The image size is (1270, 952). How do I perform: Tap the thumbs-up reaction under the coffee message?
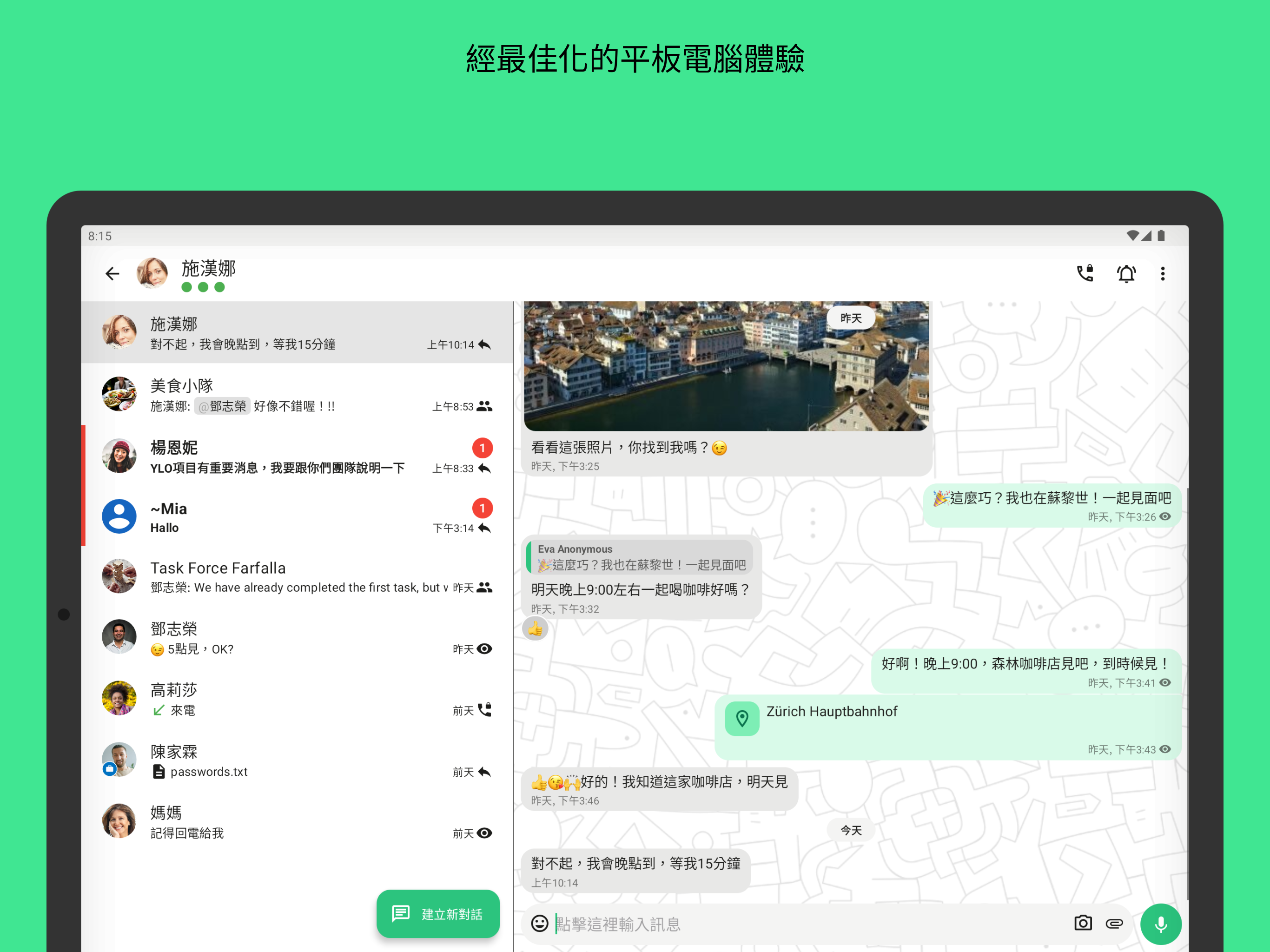(x=535, y=629)
